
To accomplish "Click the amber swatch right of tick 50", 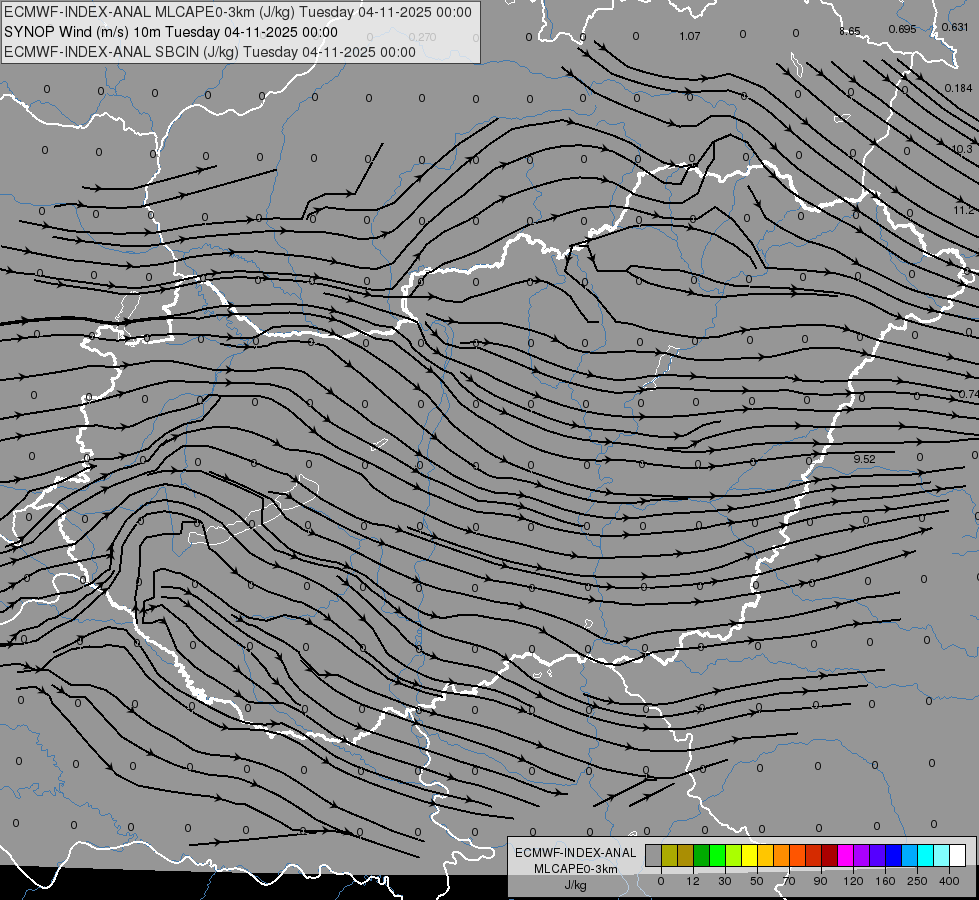I will coord(765,855).
